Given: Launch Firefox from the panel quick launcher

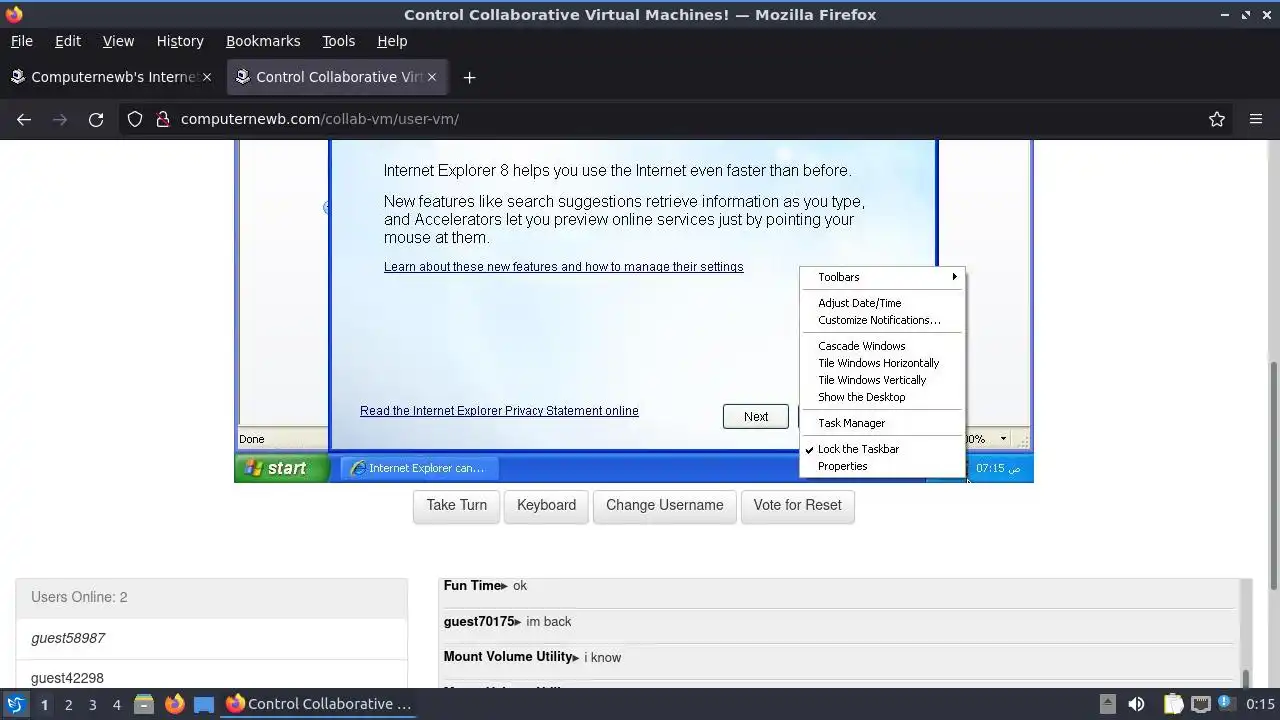Looking at the screenshot, I should pyautogui.click(x=174, y=704).
